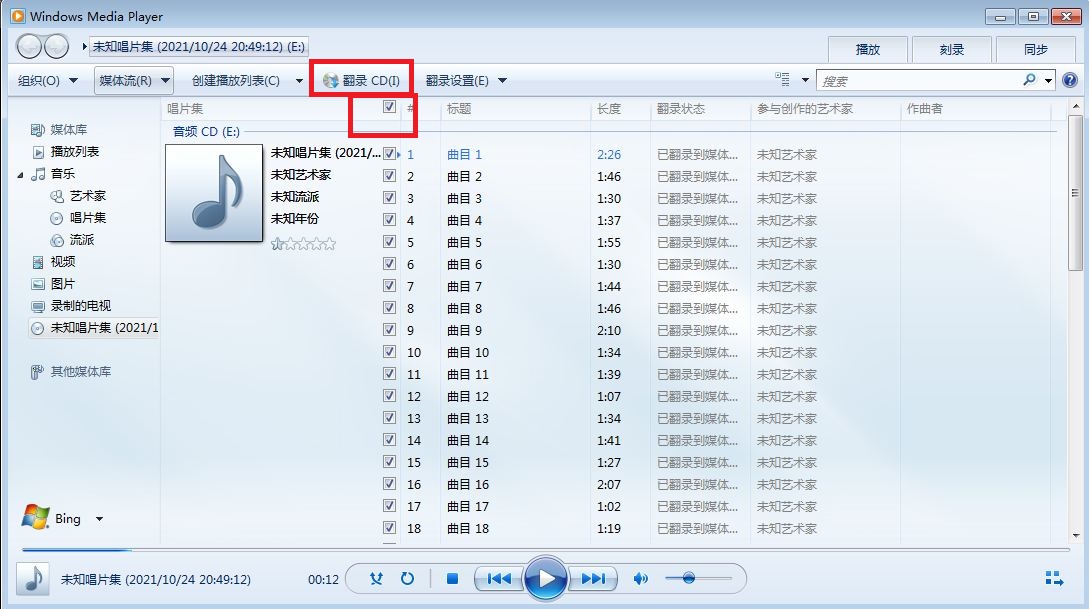This screenshot has height=609, width=1089.
Task: Uncheck the checkbox for 曲目 5
Action: (389, 242)
